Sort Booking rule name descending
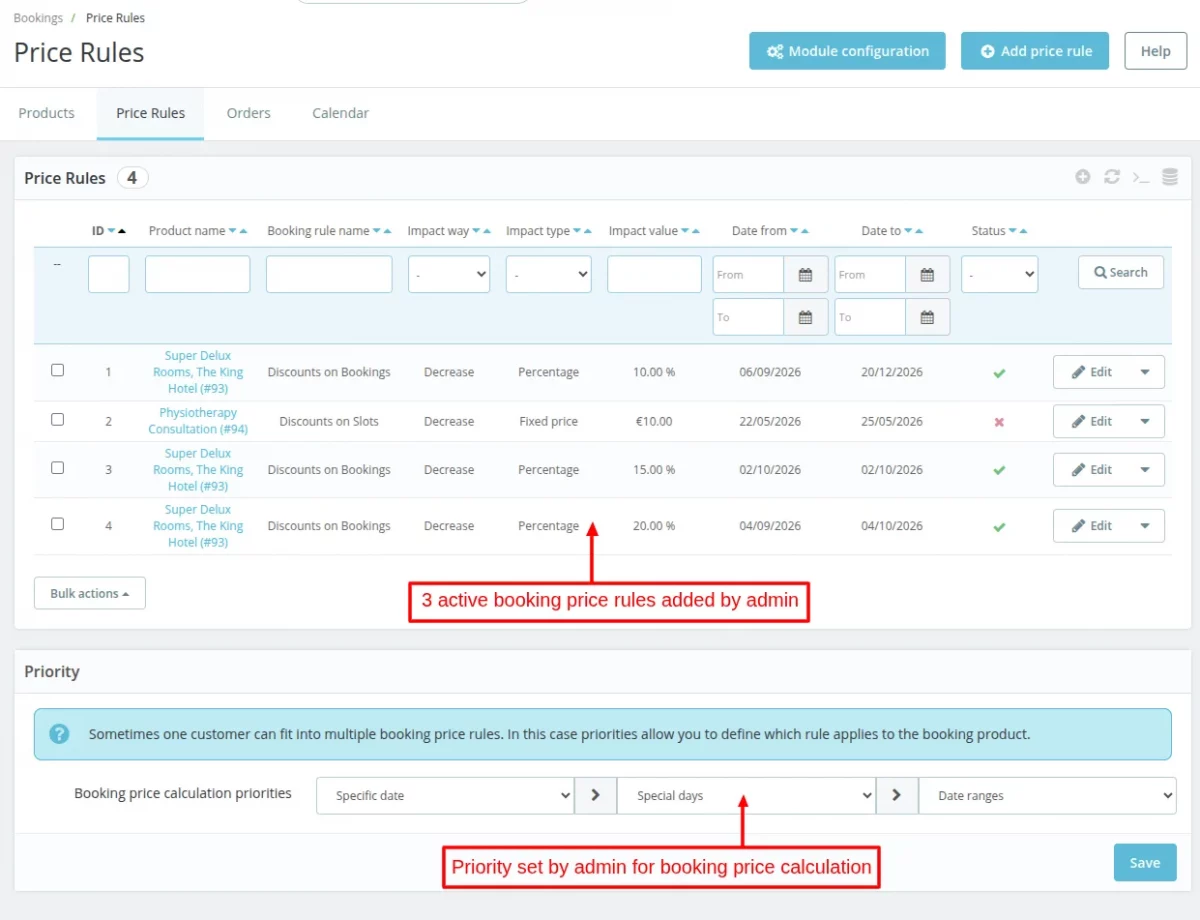1200x920 pixels. point(377,231)
